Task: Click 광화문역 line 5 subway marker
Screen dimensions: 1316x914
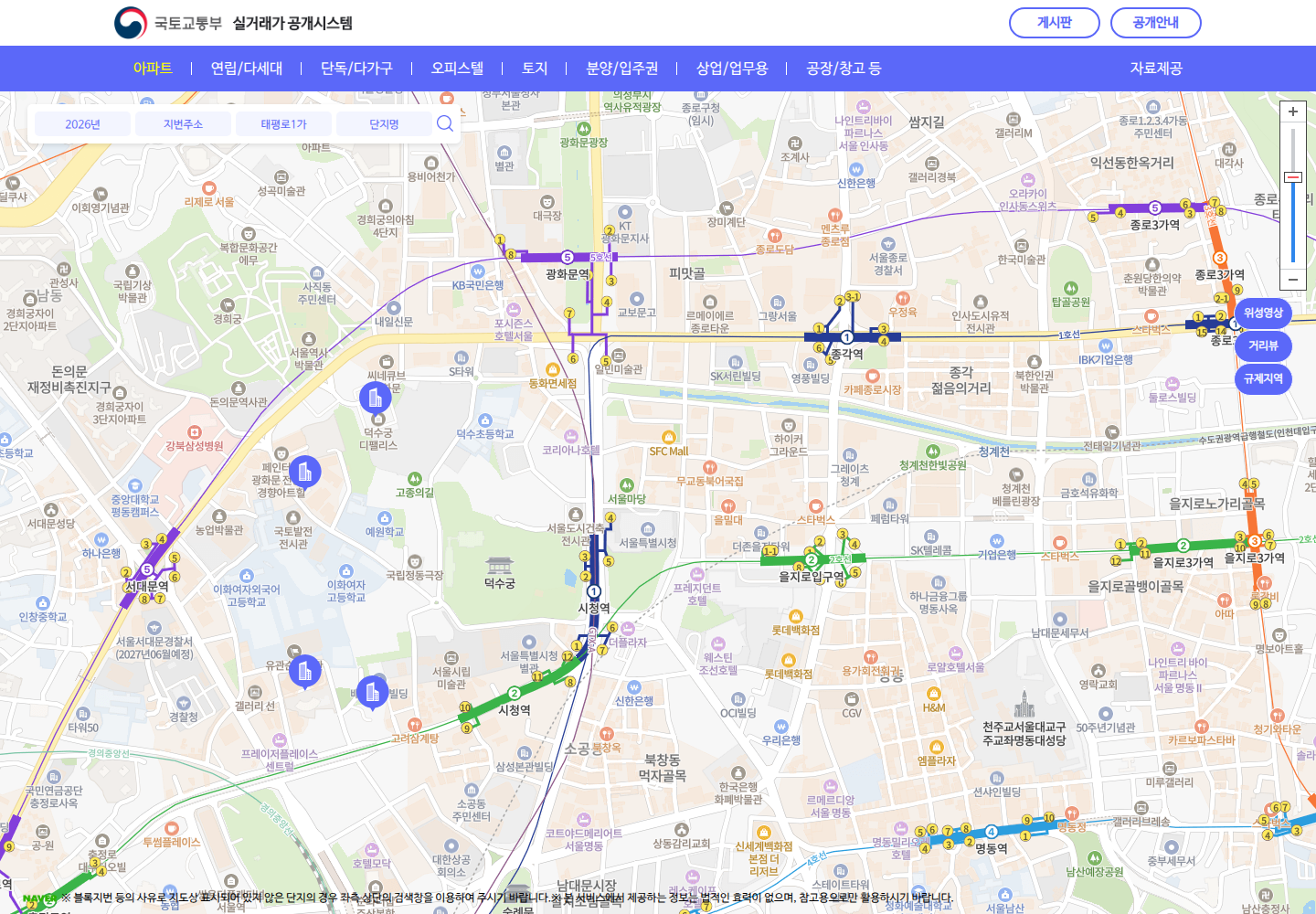Action: click(567, 258)
